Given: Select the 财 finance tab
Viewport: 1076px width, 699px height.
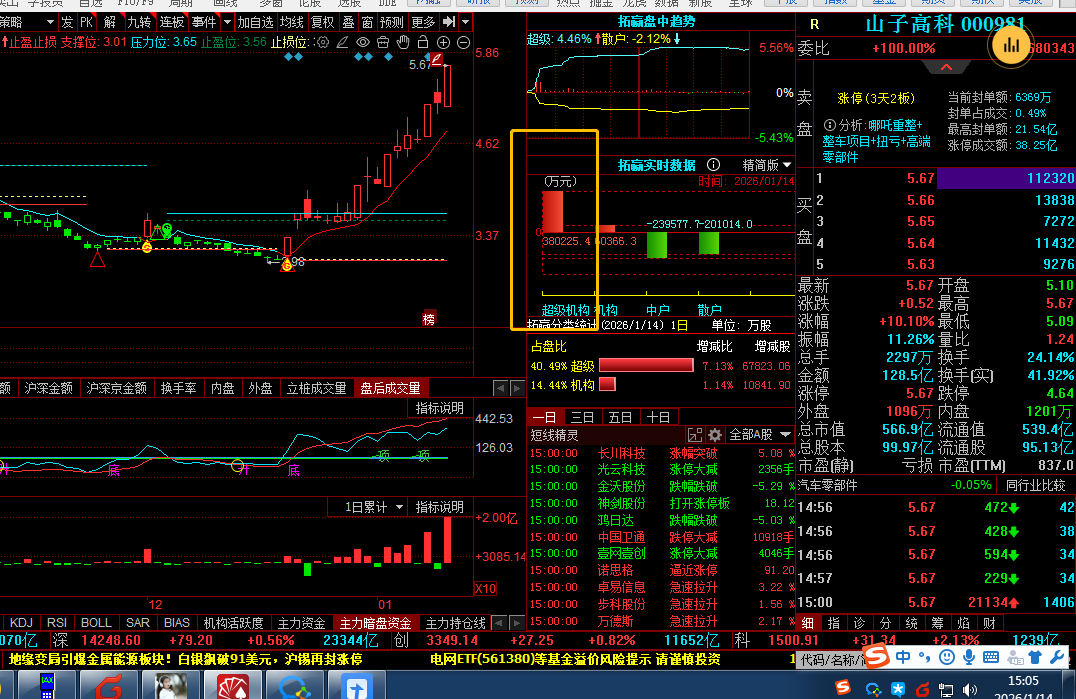Looking at the screenshot, I should [x=989, y=623].
